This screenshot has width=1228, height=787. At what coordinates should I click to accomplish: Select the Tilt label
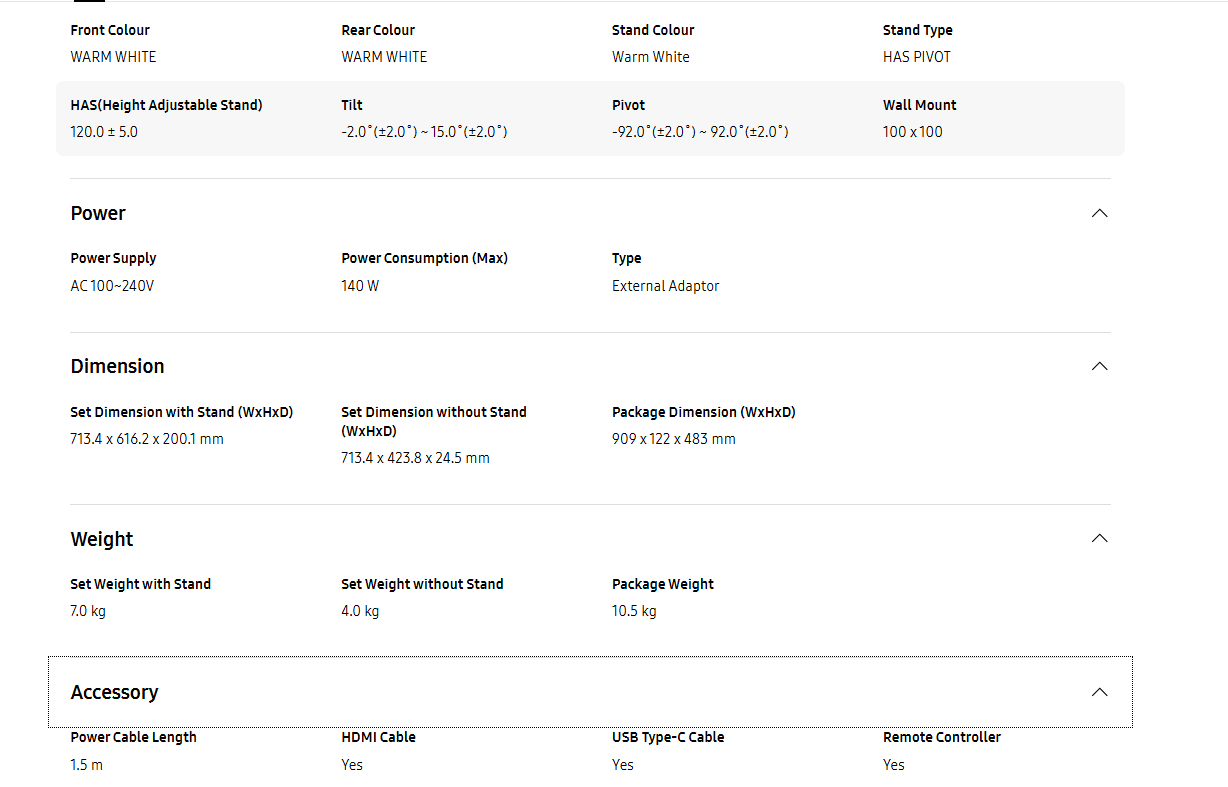coord(352,105)
